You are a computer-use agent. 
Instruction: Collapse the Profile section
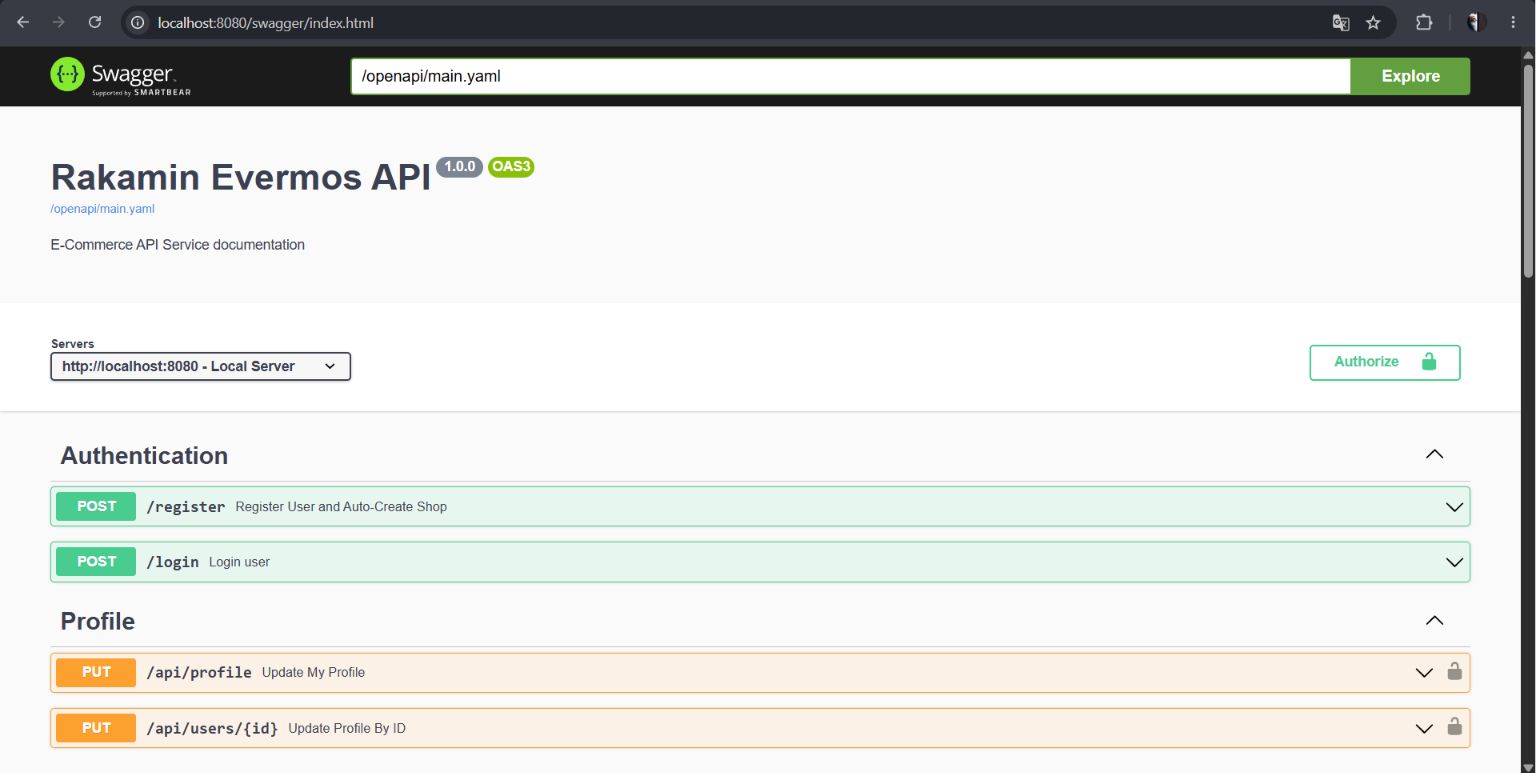coord(1434,621)
